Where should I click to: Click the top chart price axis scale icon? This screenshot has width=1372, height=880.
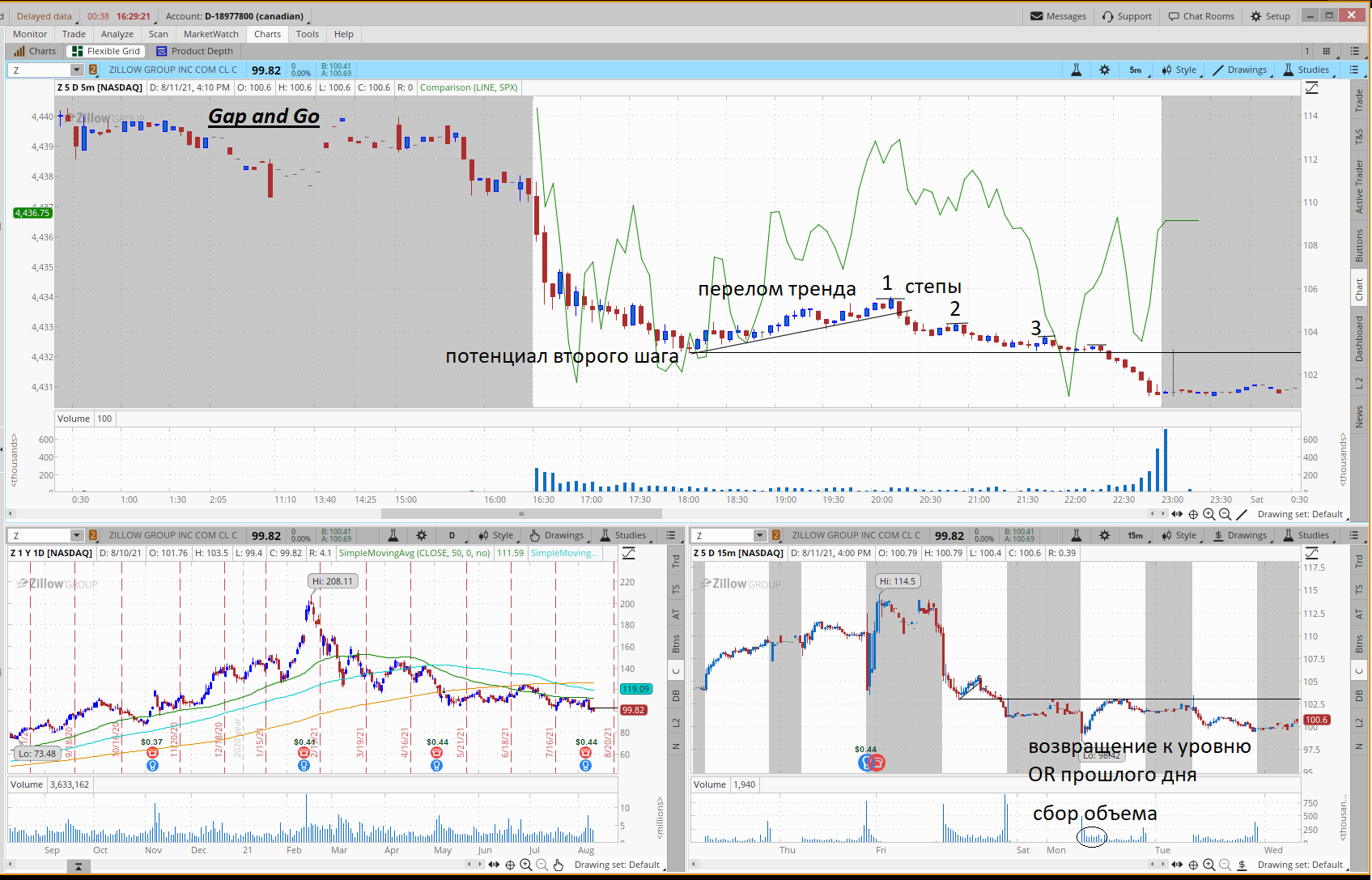click(x=1311, y=88)
